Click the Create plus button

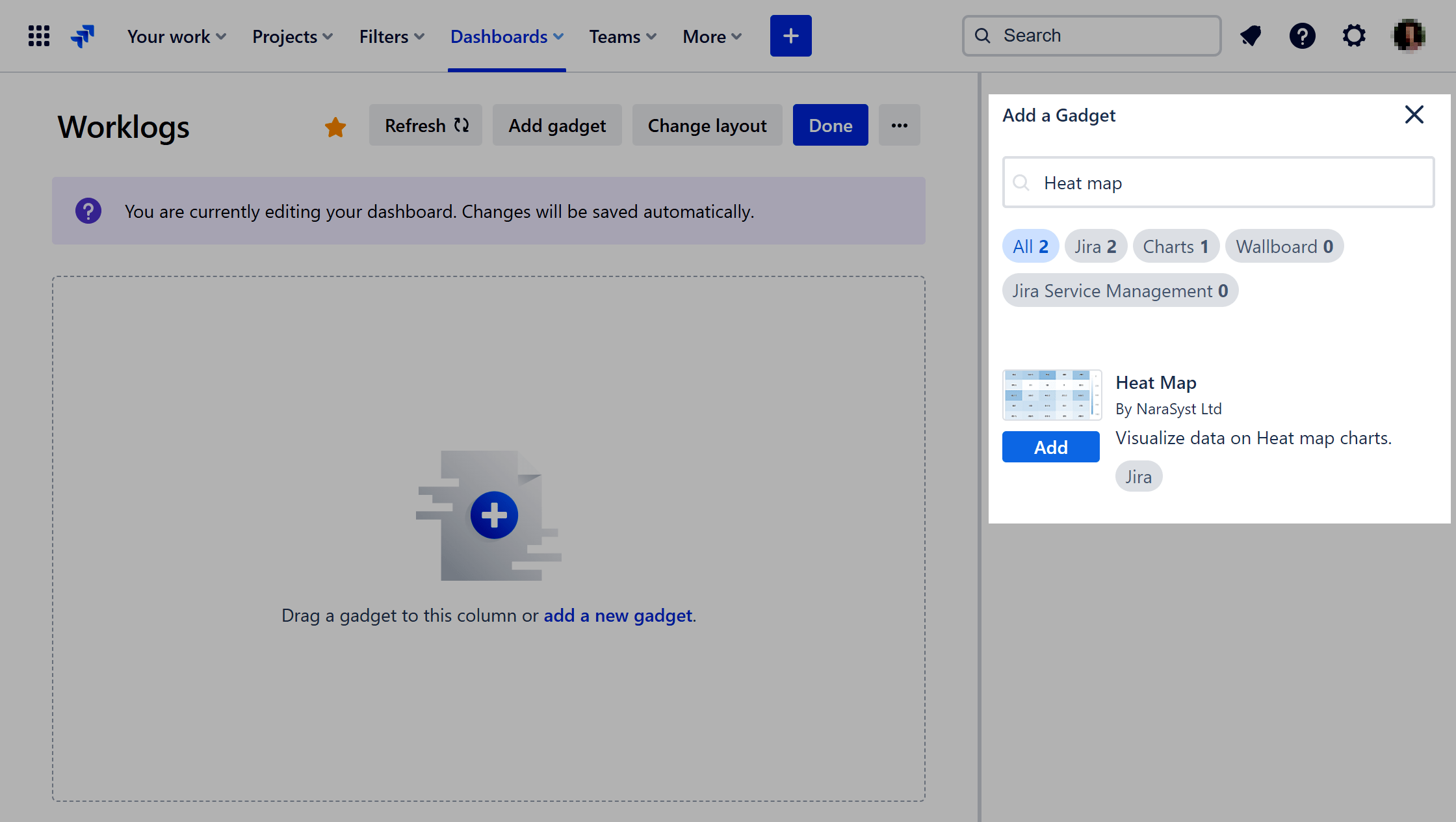(790, 36)
